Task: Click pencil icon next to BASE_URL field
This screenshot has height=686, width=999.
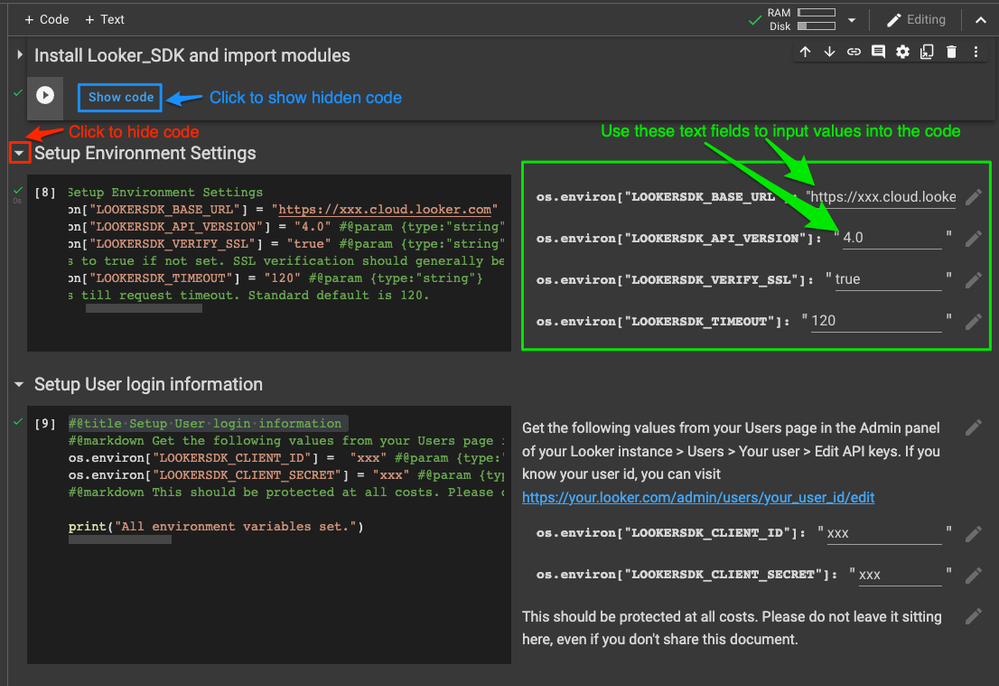Action: pyautogui.click(x=973, y=197)
